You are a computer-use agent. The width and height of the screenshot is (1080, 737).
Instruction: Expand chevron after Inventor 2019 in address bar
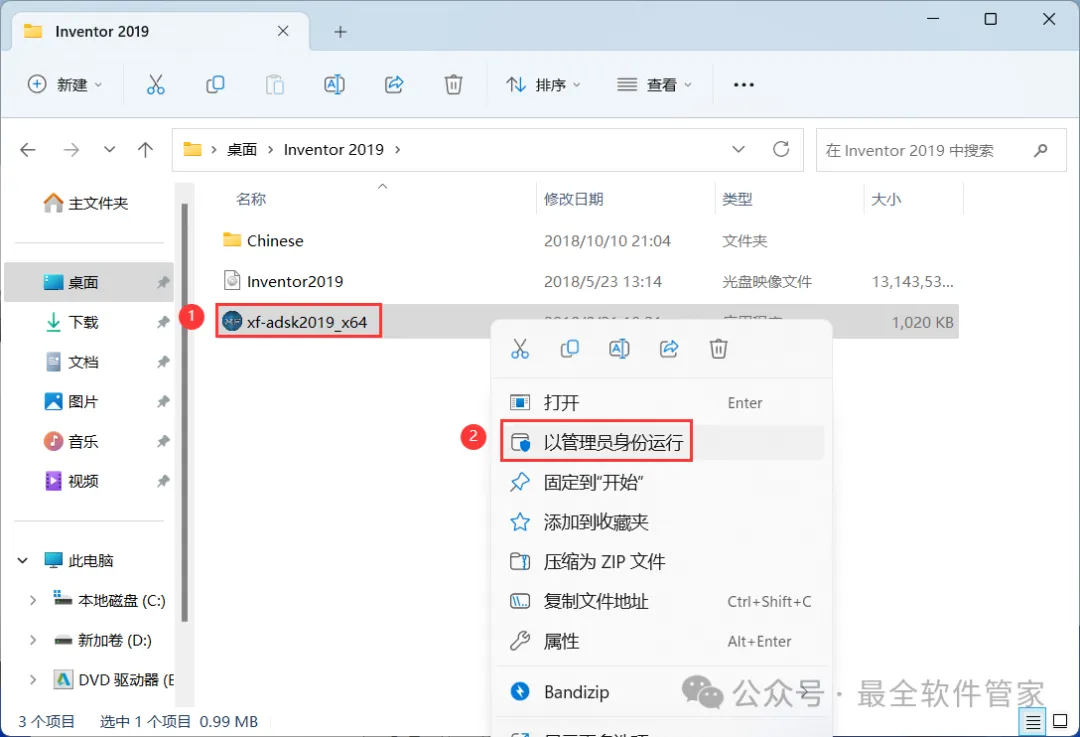pos(397,149)
